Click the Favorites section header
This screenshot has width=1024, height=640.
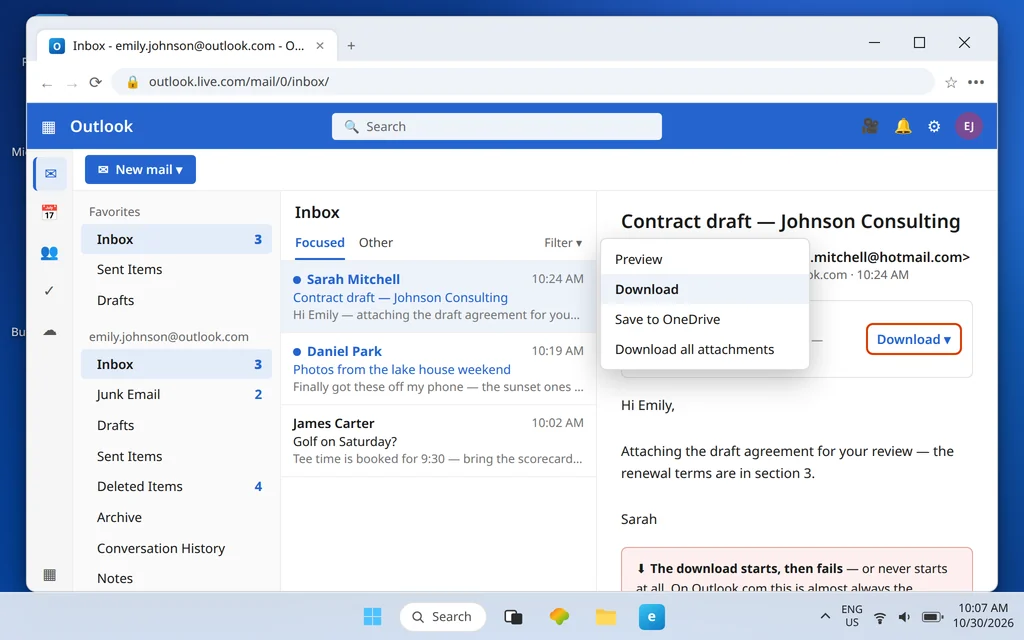click(x=114, y=212)
